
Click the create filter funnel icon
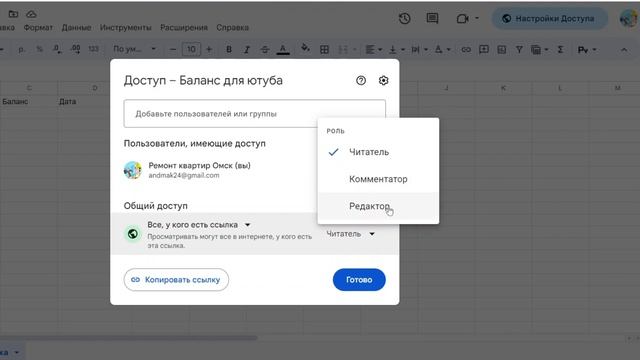click(519, 49)
